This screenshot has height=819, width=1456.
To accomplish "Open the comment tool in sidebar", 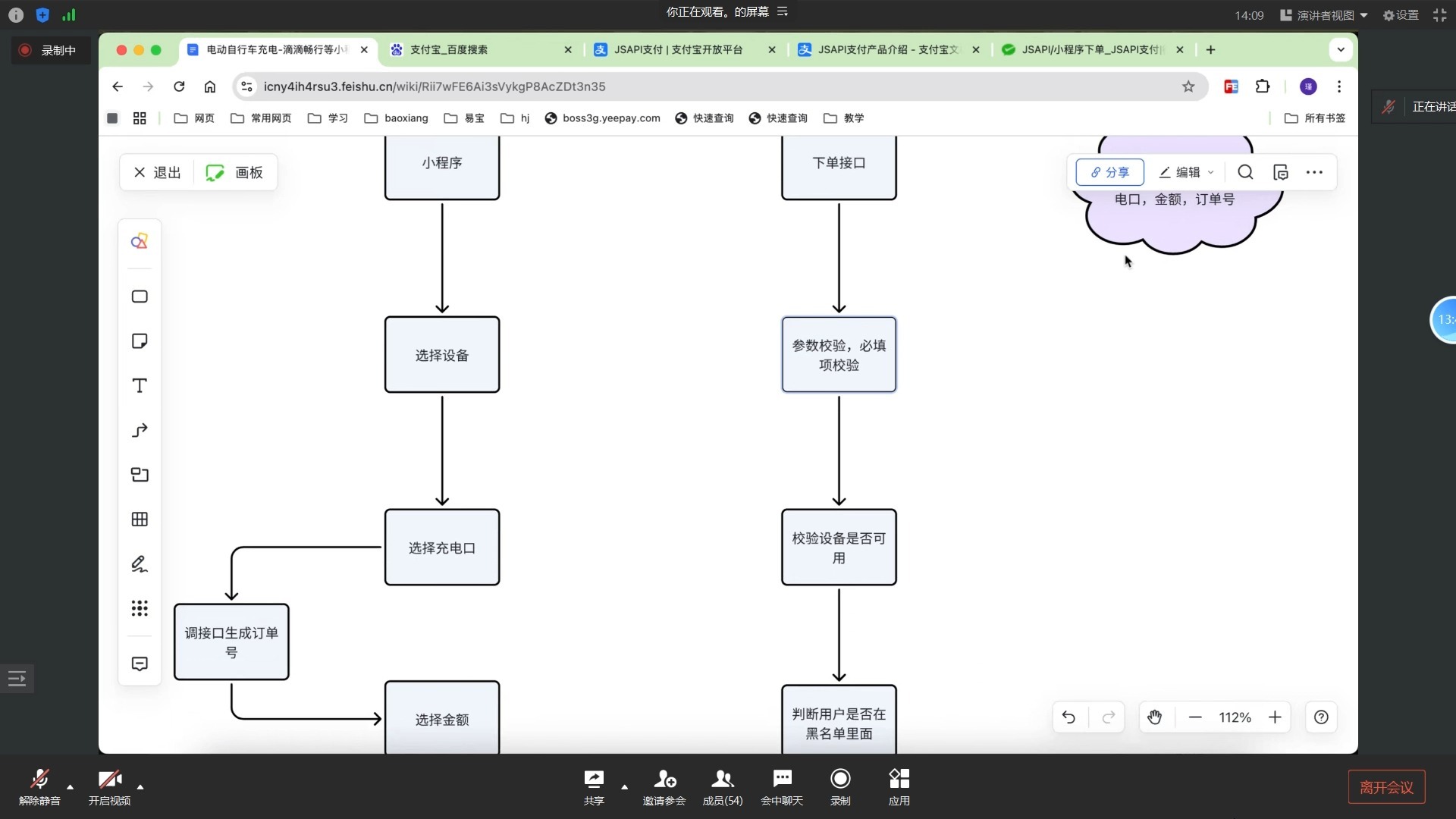I will (x=140, y=664).
